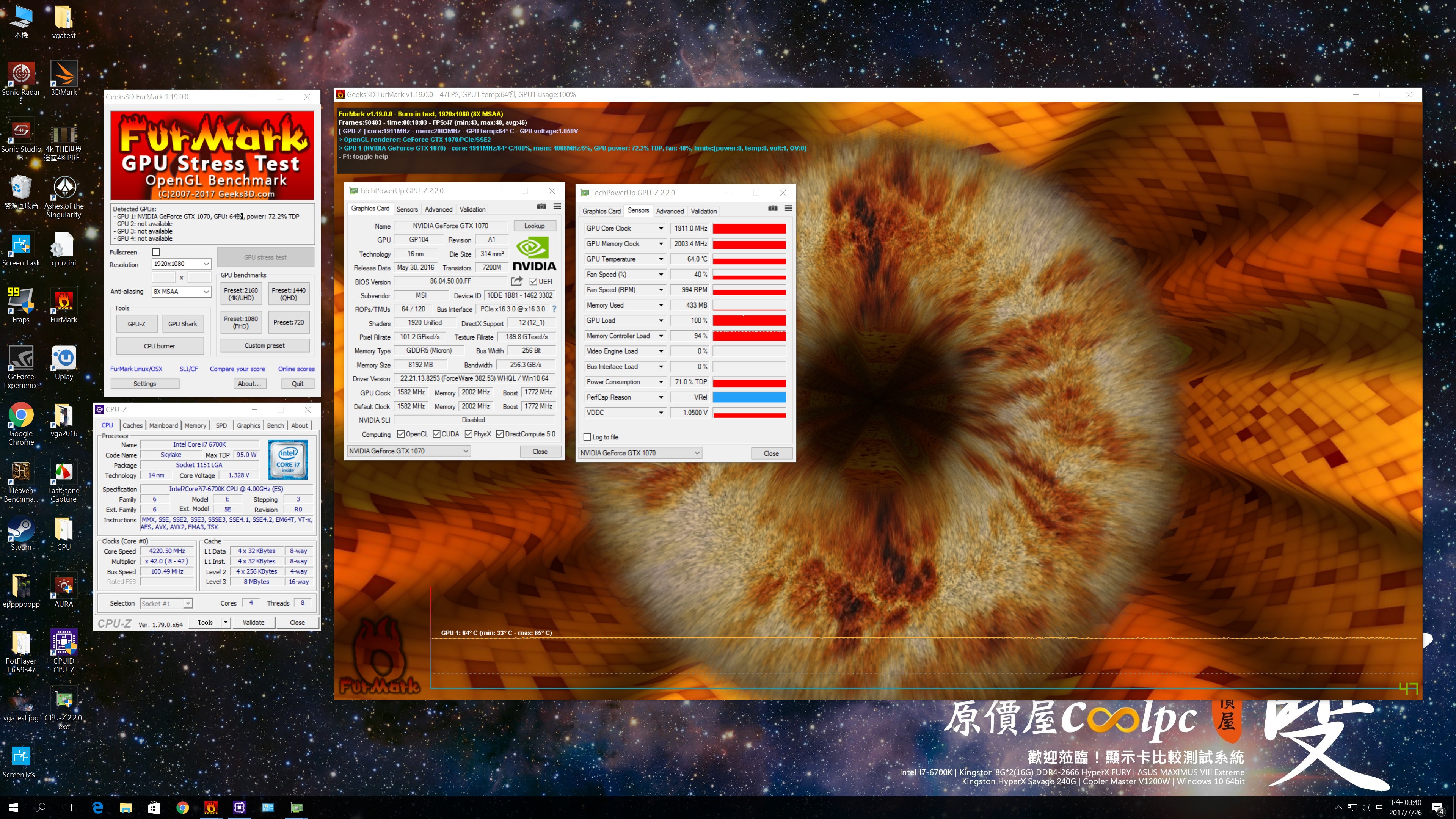Click the camera icon in GPU-Z Sensors window
The image size is (1456, 819).
(773, 208)
